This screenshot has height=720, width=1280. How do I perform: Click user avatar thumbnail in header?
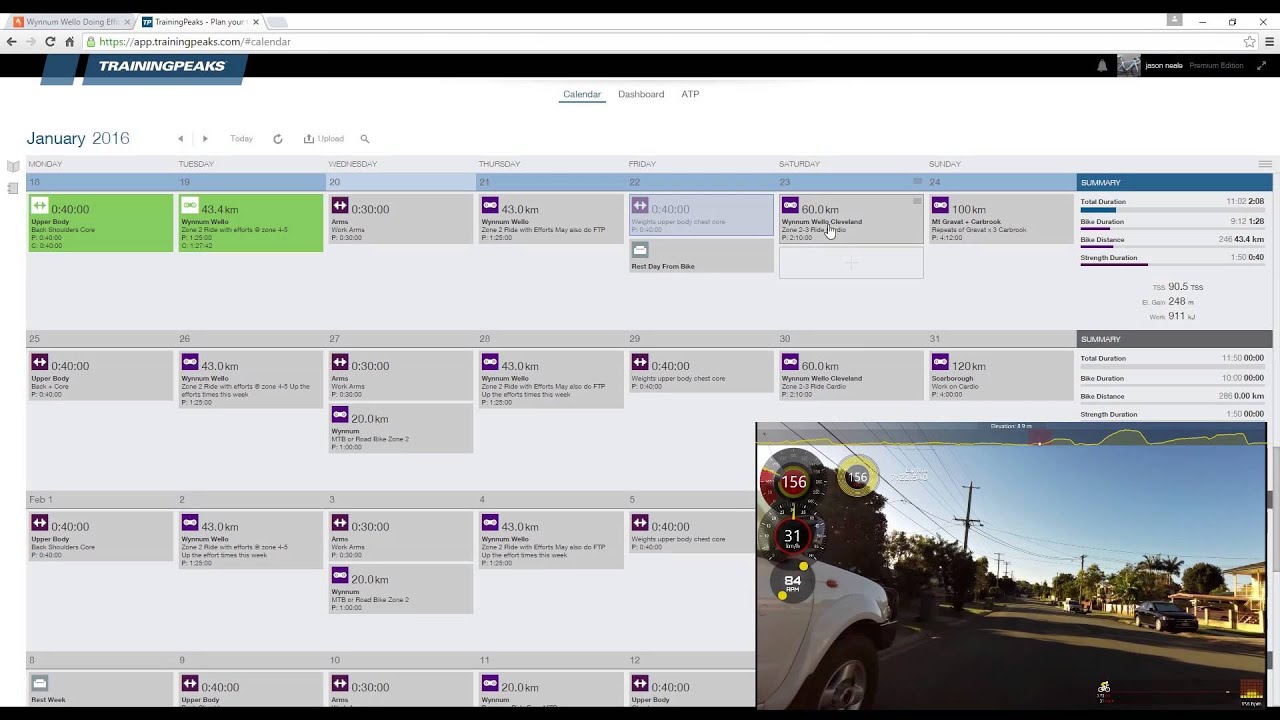(1128, 66)
